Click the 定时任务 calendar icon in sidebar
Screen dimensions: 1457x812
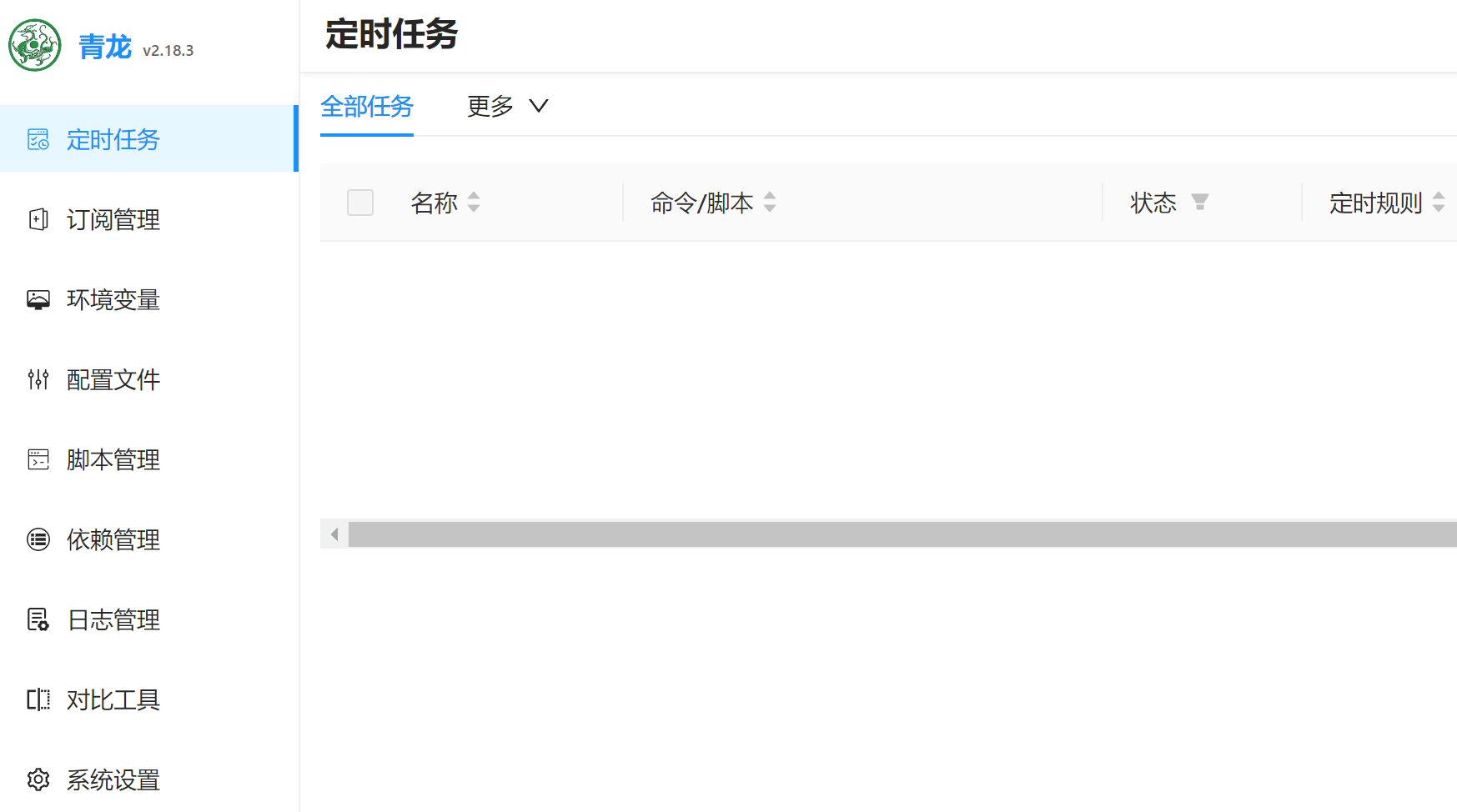[x=38, y=139]
